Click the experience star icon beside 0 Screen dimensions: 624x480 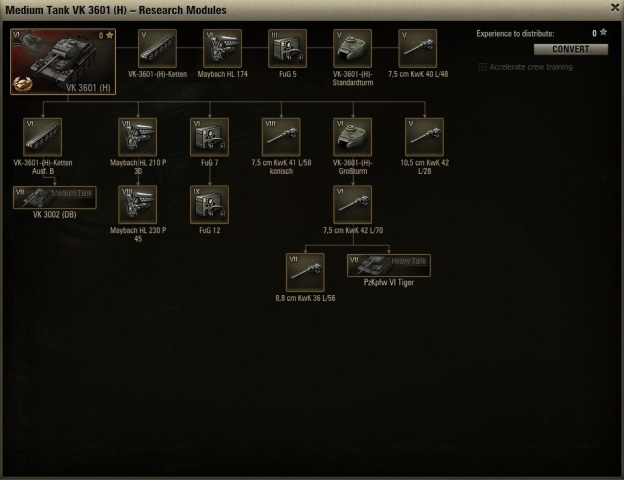[603, 33]
